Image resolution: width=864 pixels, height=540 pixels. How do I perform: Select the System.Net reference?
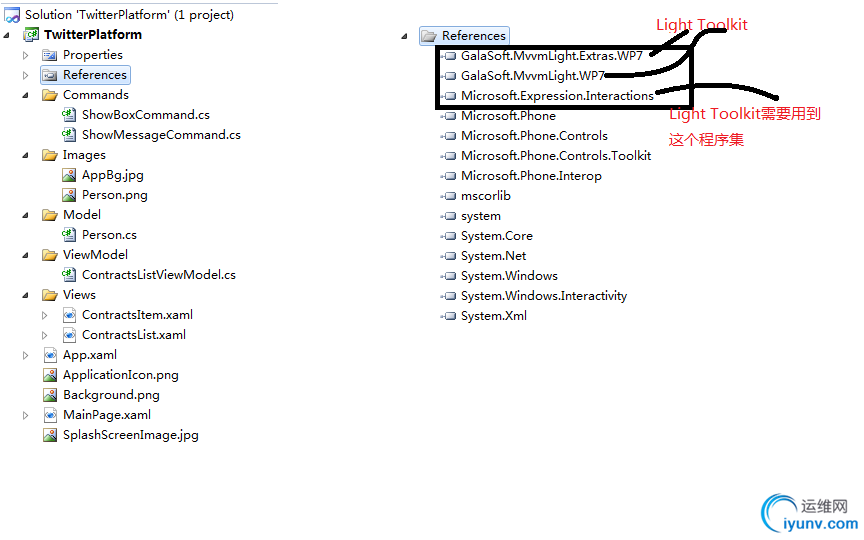(x=493, y=256)
